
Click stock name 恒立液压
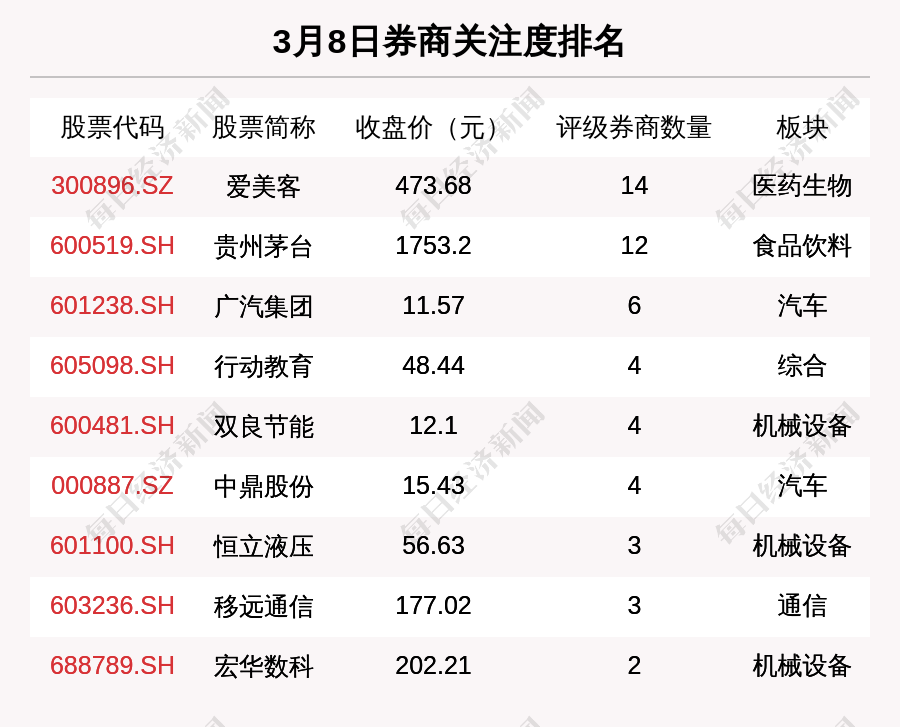(x=263, y=546)
